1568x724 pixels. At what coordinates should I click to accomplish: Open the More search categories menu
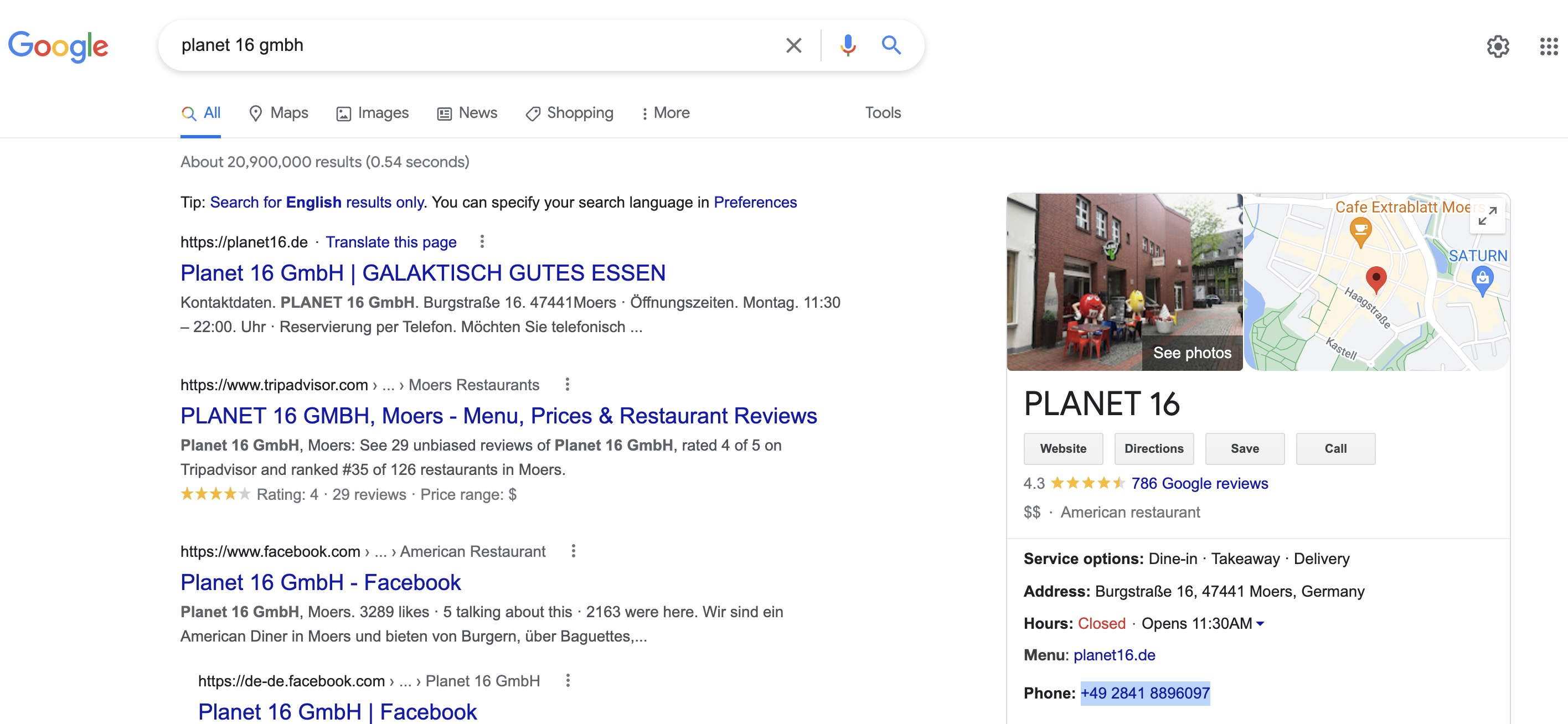pos(666,113)
